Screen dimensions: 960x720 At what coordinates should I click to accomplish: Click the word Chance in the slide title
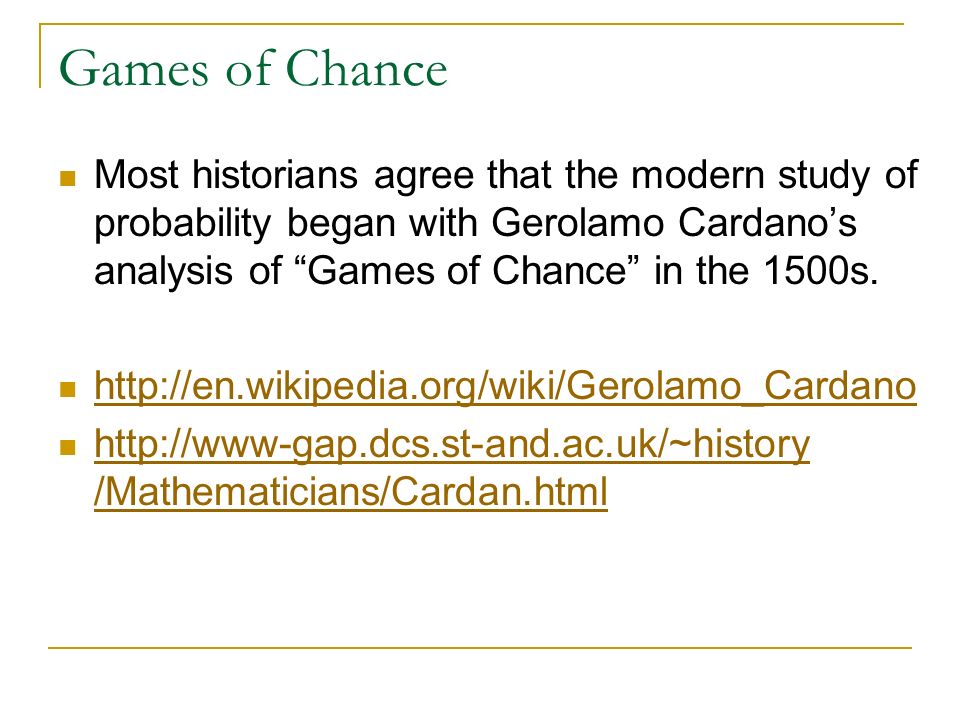tap(366, 69)
